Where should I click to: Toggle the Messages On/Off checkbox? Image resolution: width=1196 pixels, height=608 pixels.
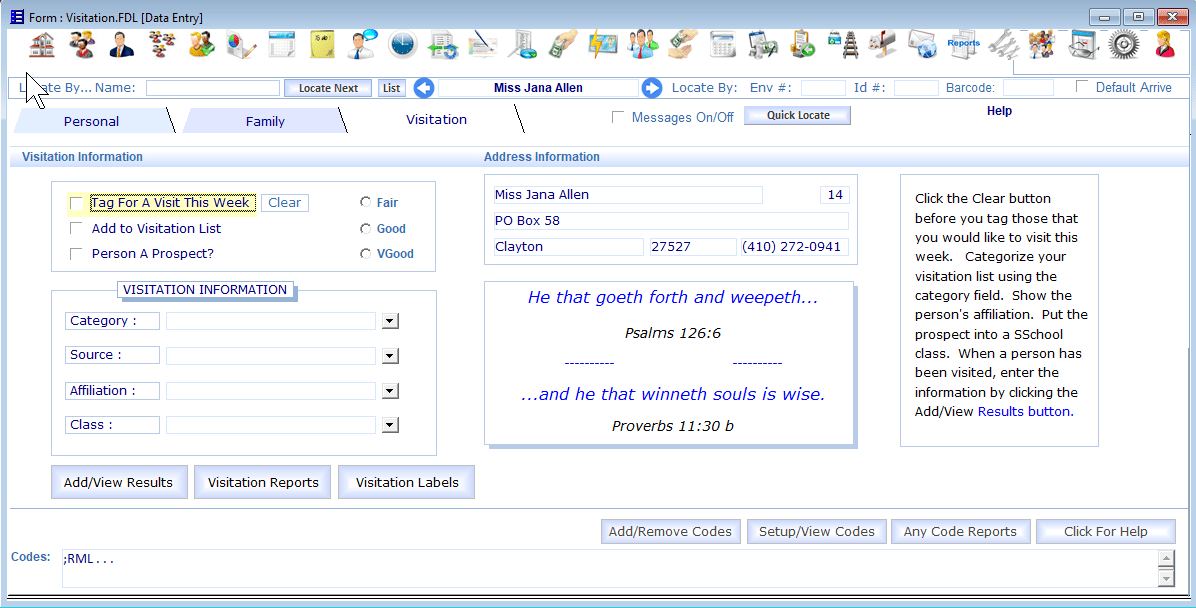[618, 117]
